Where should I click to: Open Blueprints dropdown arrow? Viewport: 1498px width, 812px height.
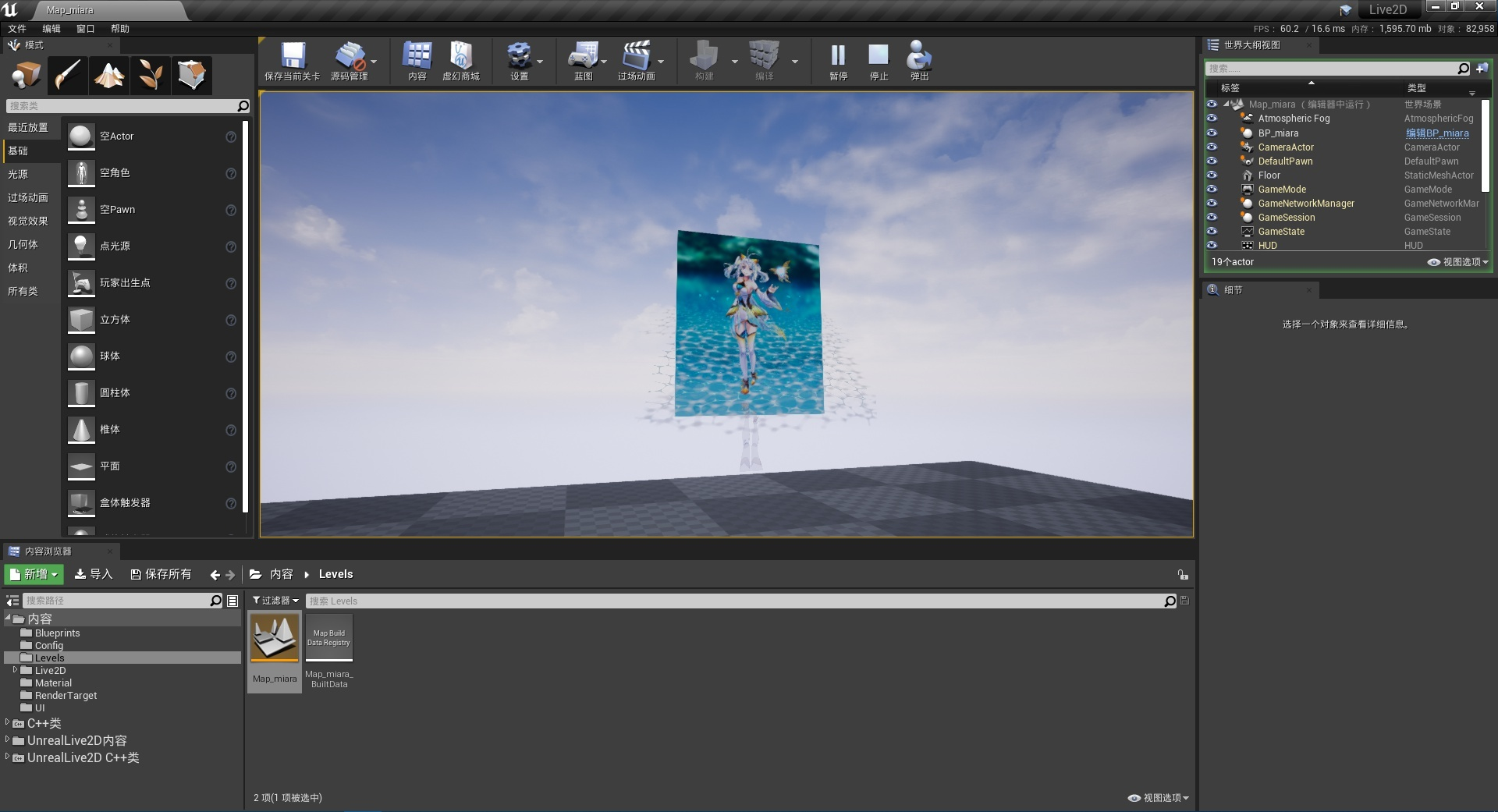click(604, 61)
